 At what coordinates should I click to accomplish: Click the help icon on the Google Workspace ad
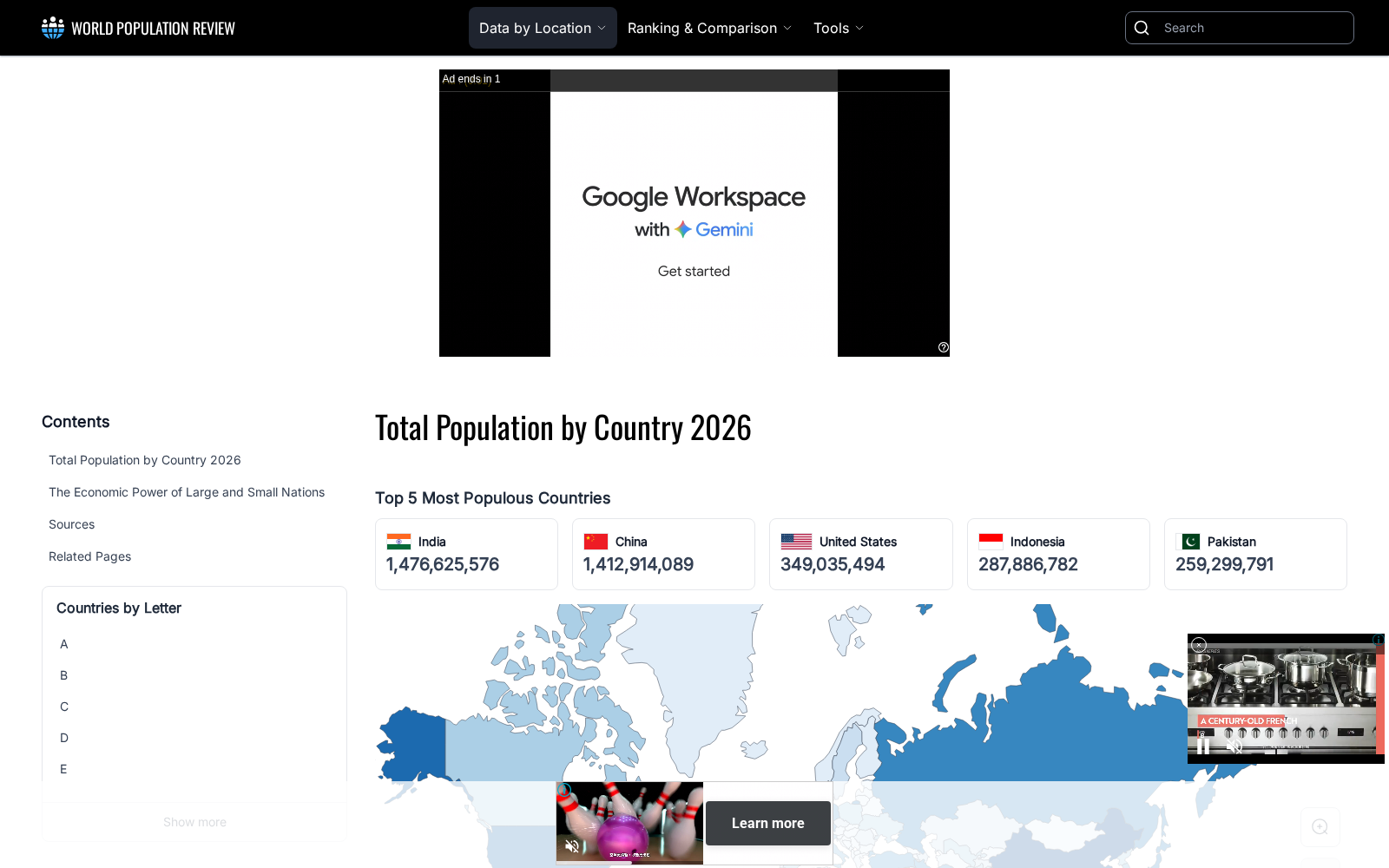[x=944, y=347]
